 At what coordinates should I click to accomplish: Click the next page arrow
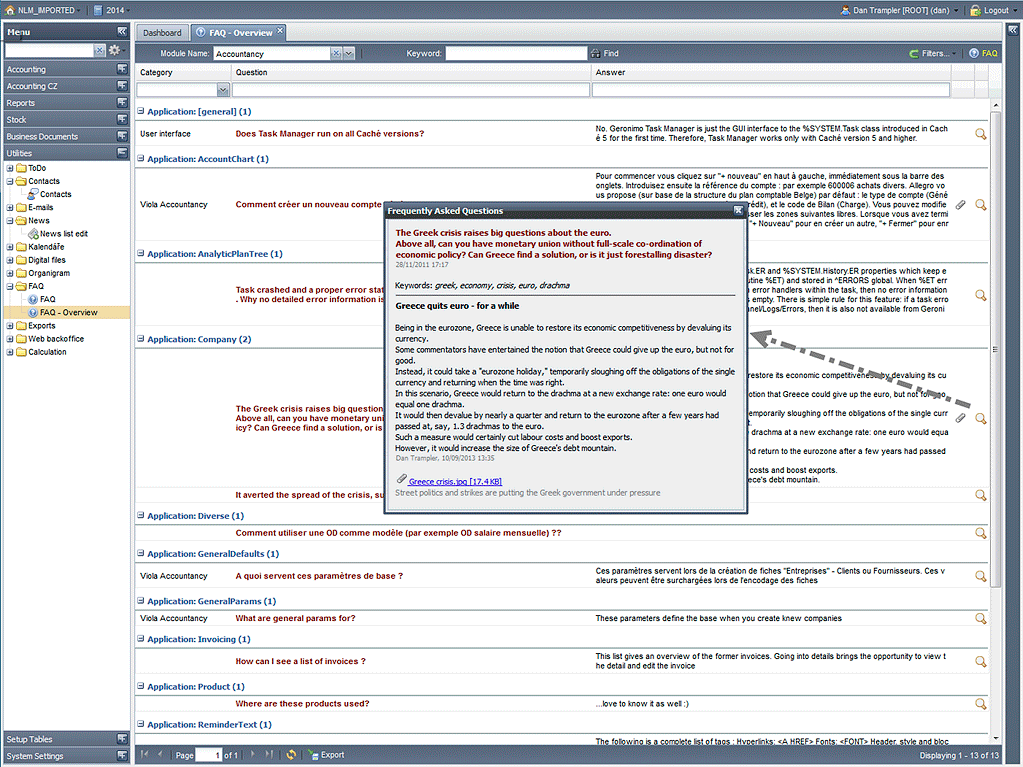[x=253, y=755]
